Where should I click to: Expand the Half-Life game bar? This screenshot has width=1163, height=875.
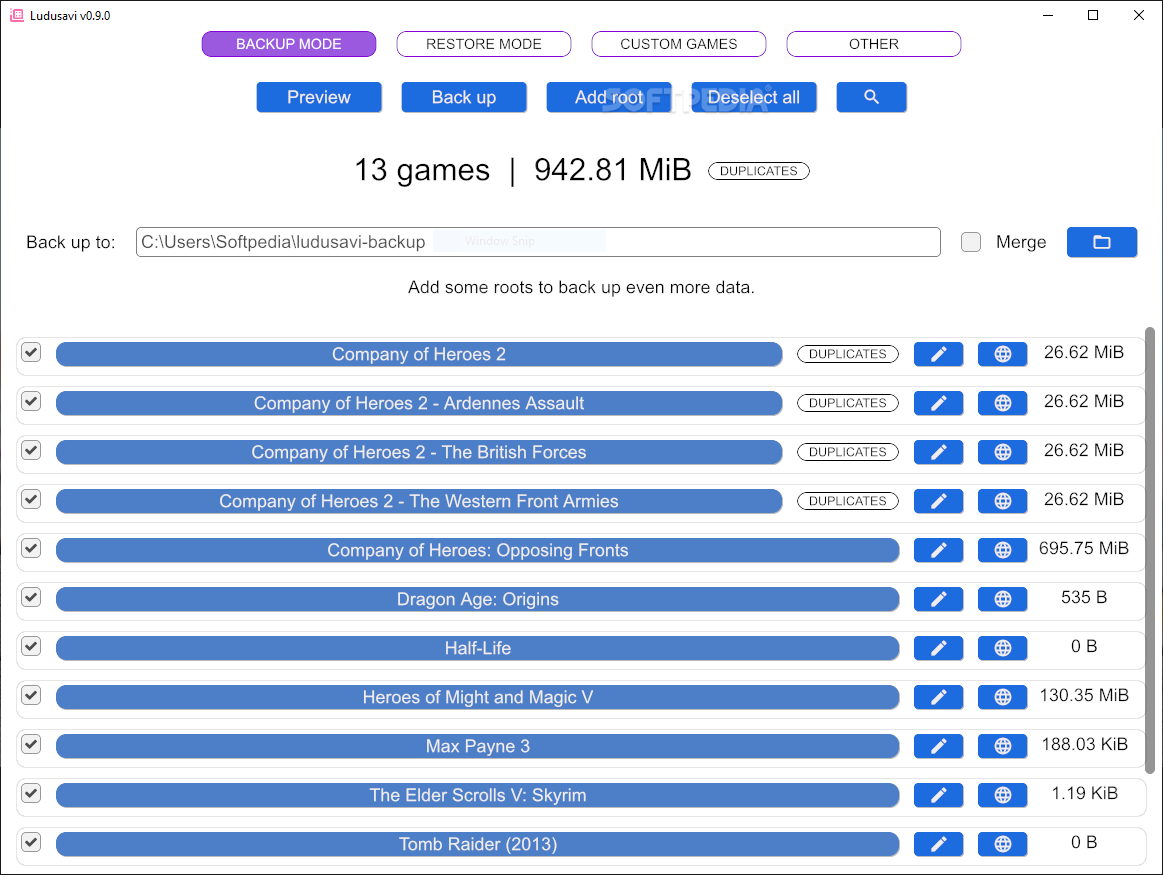[478, 647]
